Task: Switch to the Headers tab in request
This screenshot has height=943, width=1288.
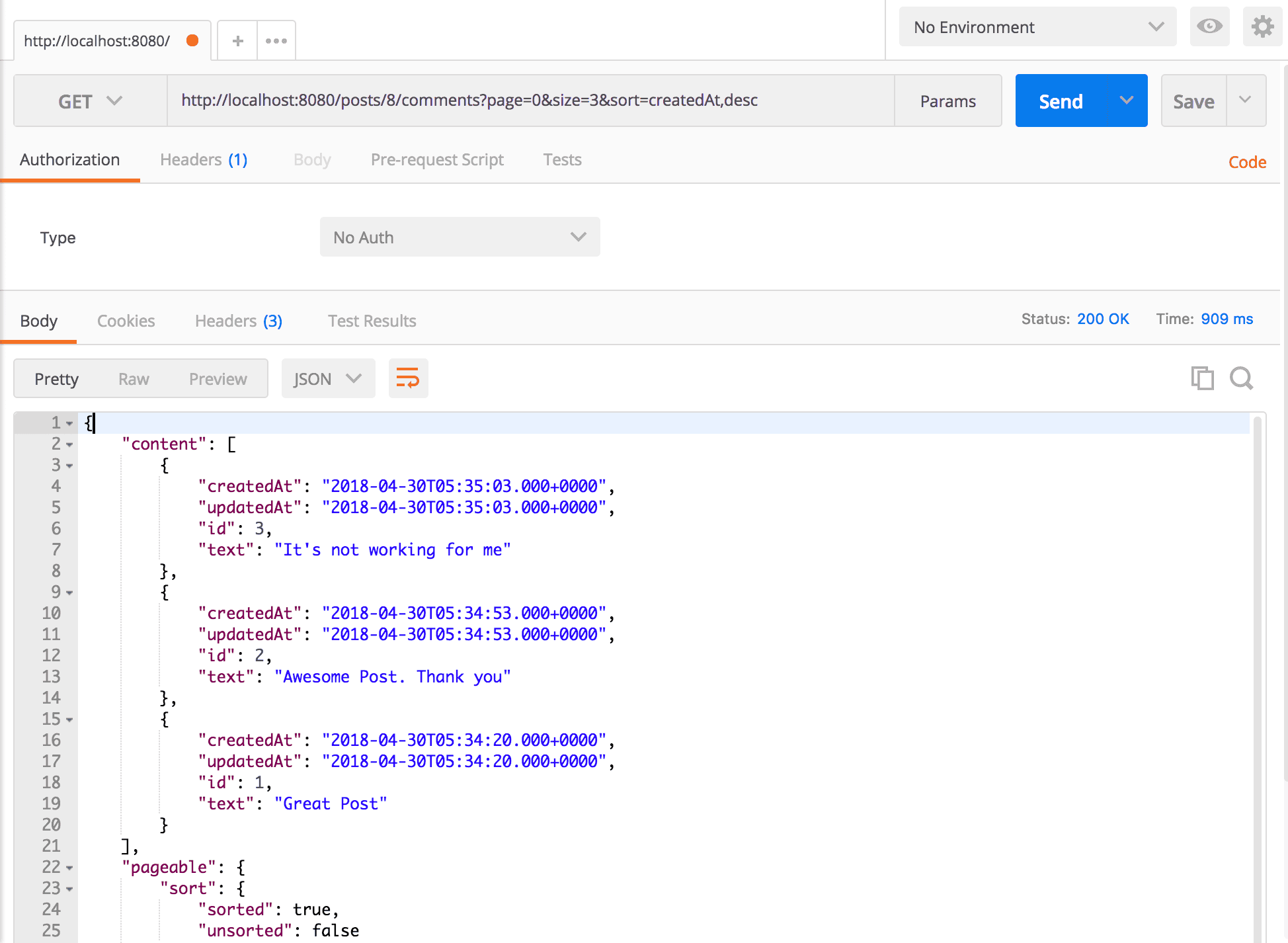Action: click(x=205, y=160)
